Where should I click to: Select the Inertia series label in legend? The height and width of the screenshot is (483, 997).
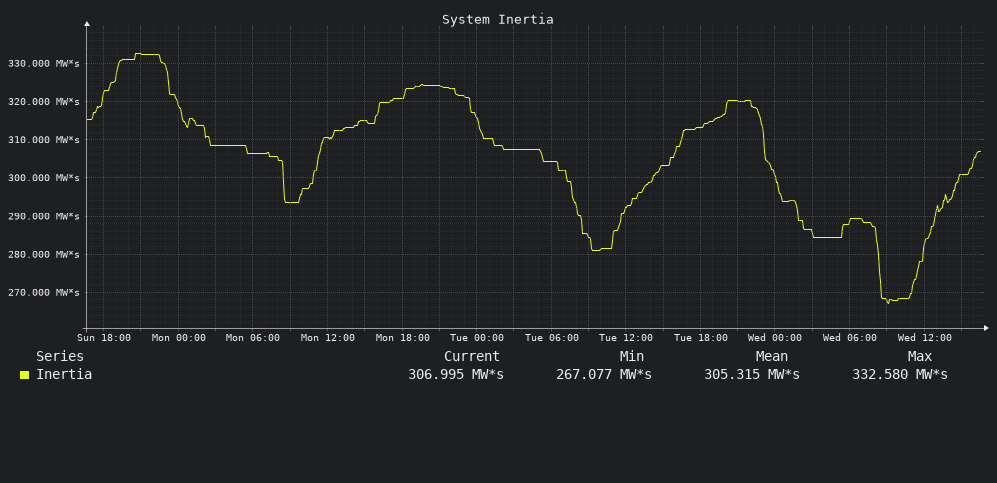click(64, 374)
